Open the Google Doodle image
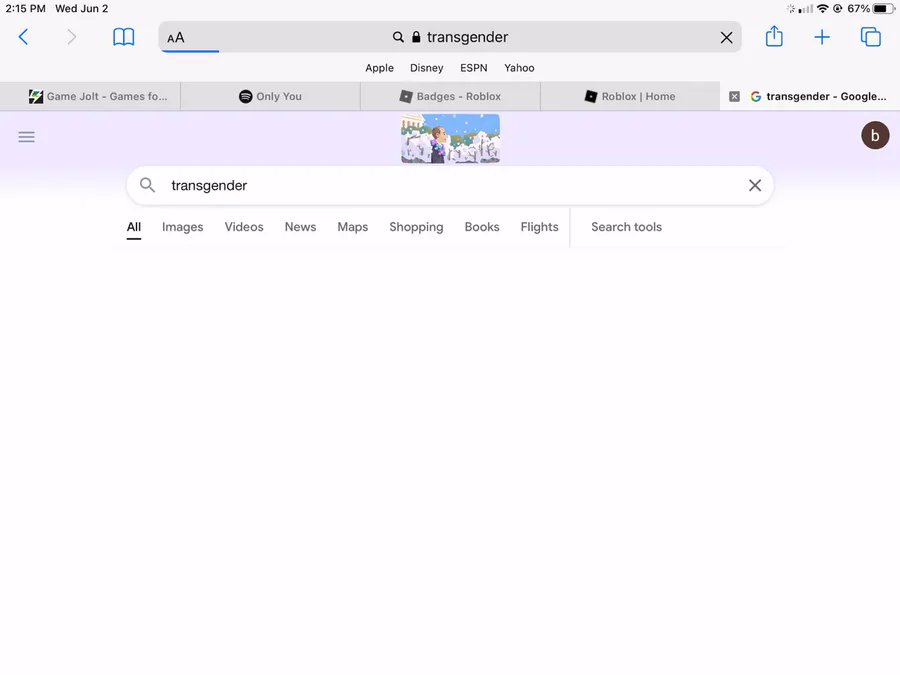The width and height of the screenshot is (900, 675). [x=451, y=138]
